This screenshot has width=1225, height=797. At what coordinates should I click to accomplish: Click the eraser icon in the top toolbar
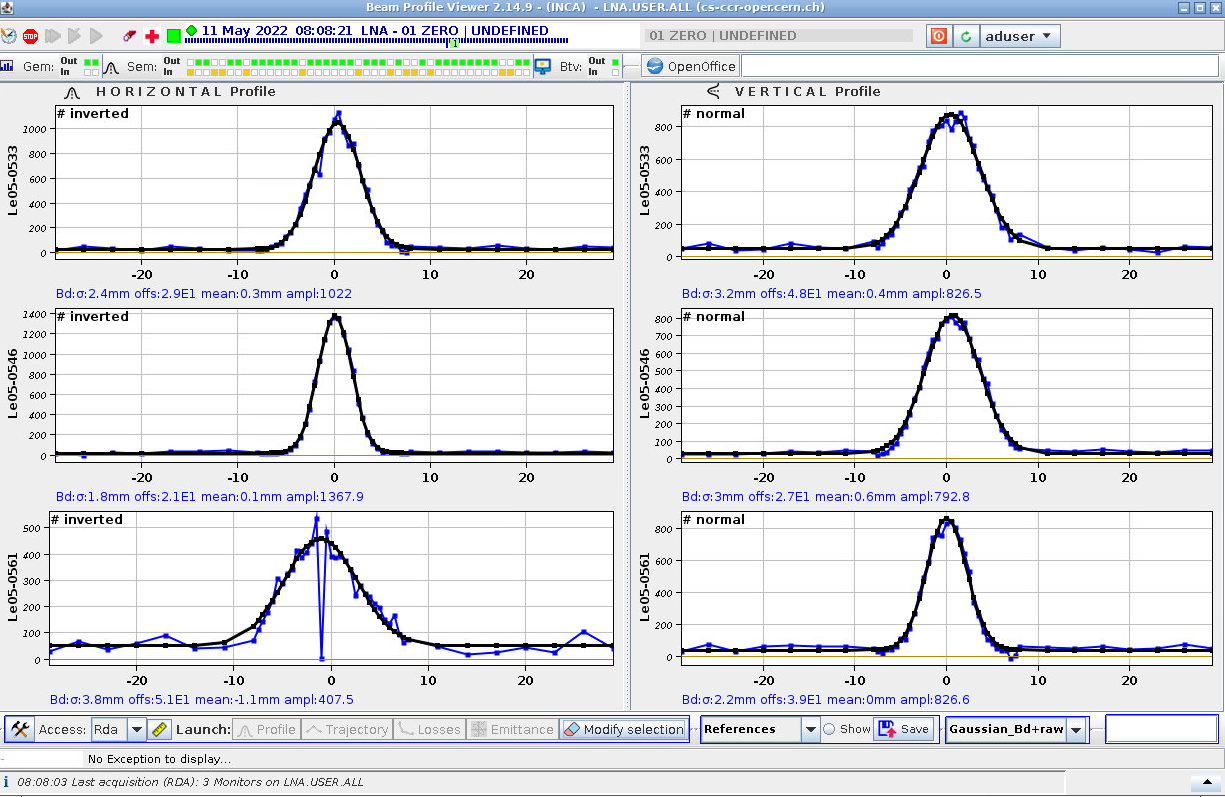click(x=129, y=36)
